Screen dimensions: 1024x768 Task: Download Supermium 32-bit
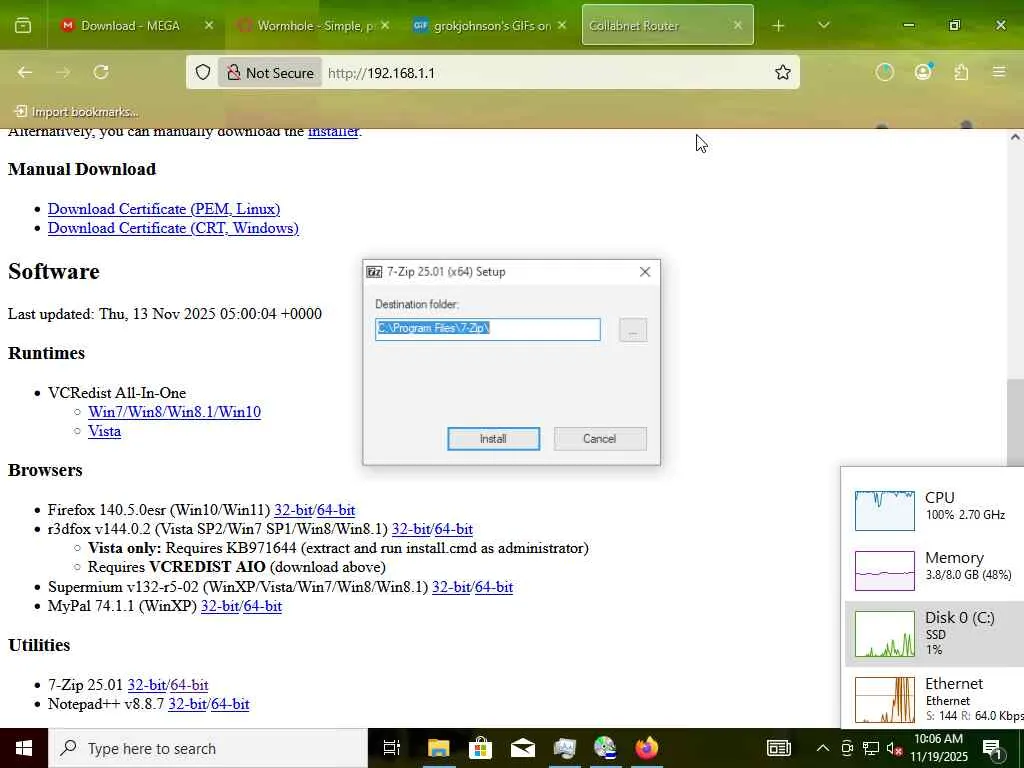451,587
